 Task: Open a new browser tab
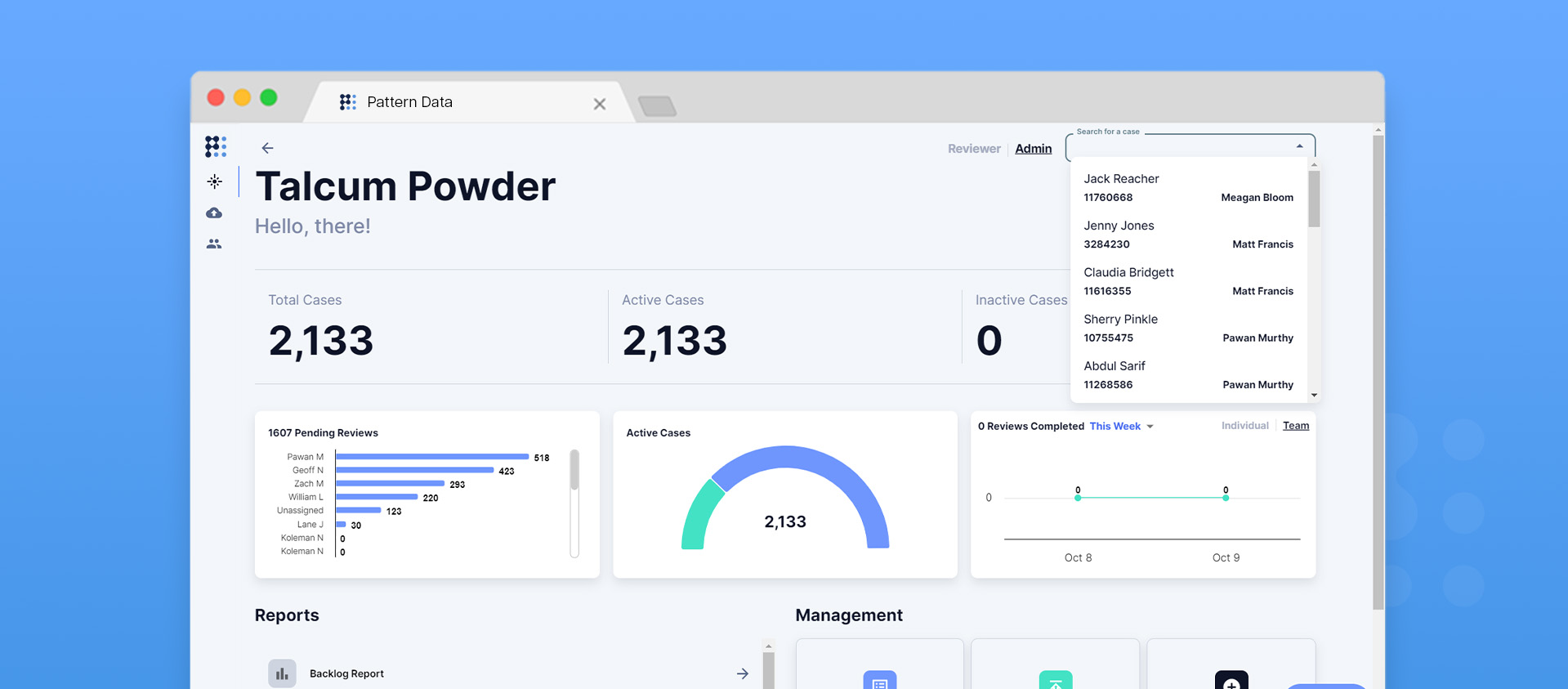(657, 105)
